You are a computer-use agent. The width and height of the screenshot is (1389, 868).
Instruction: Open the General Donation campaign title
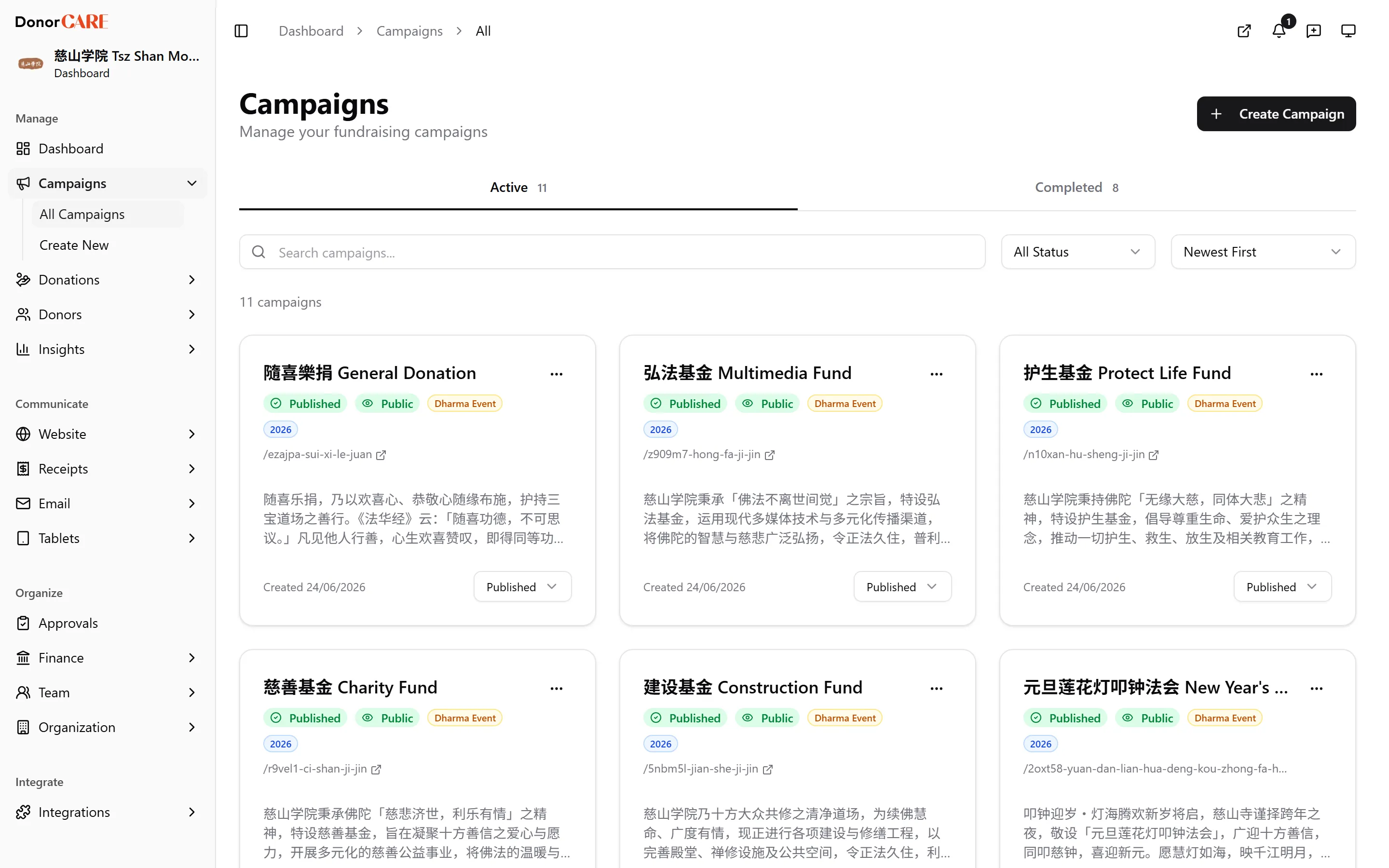point(369,373)
